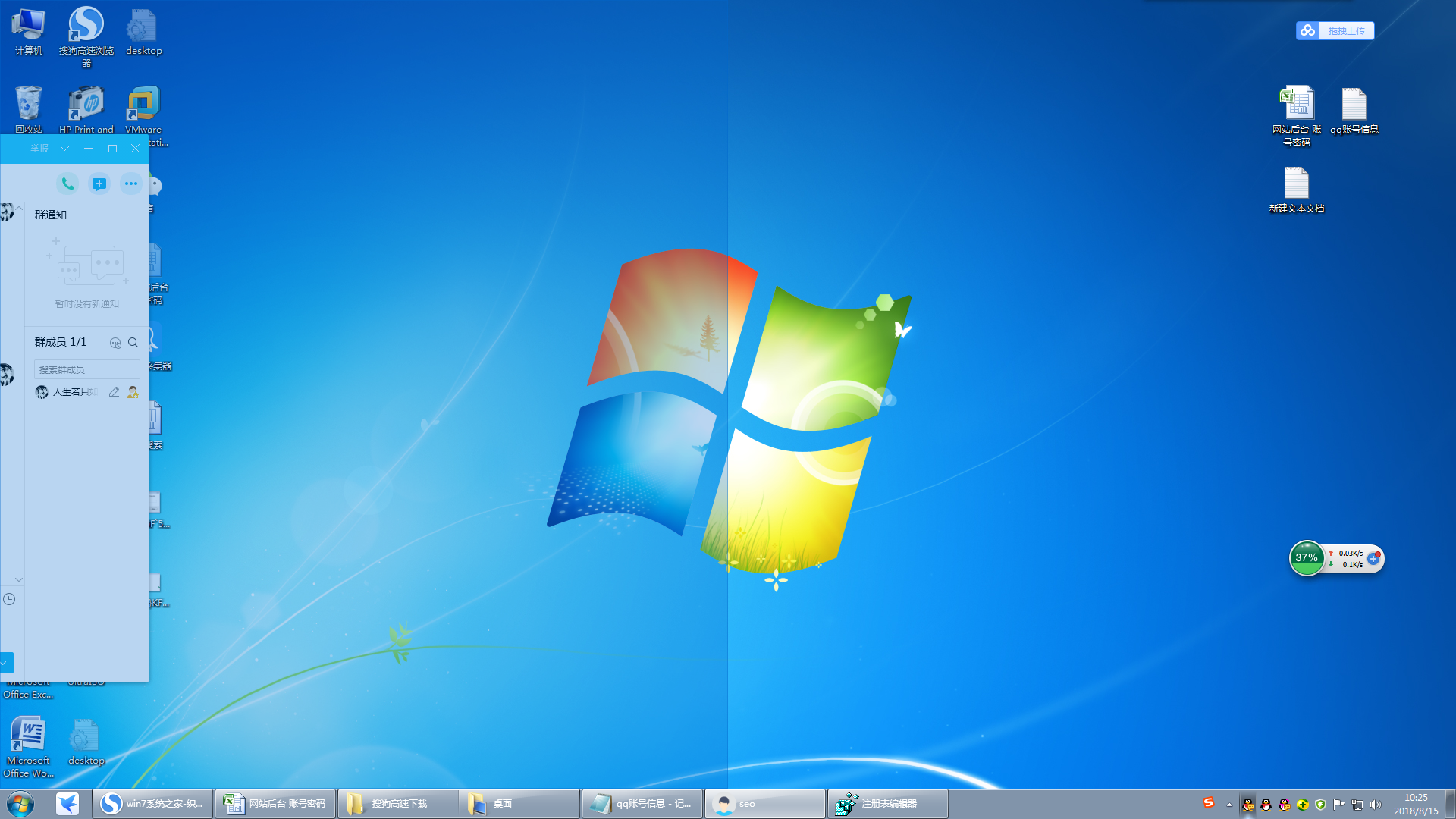Switch to seo QQ chat taskbar item
The height and width of the screenshot is (819, 1456).
[765, 804]
